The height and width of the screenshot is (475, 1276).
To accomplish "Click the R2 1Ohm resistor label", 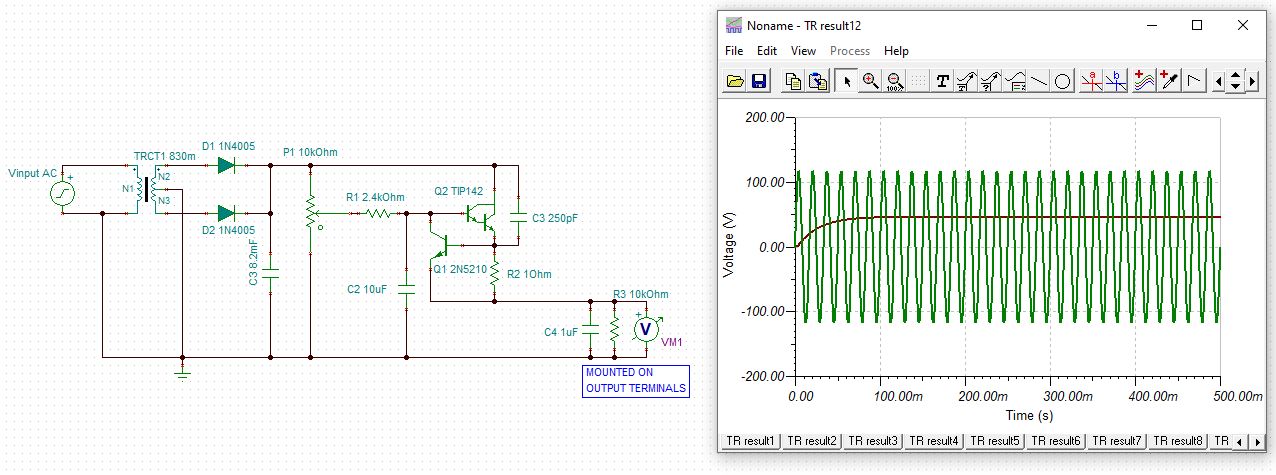I will pyautogui.click(x=529, y=273).
